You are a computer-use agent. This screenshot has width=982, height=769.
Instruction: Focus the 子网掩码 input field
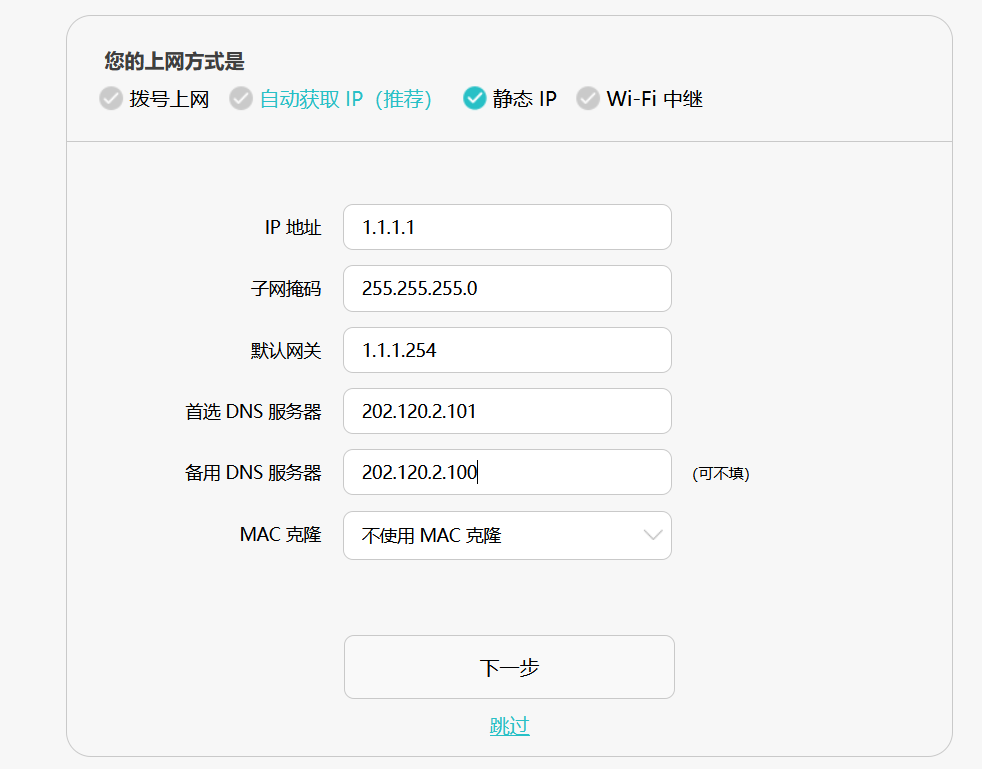click(507, 288)
